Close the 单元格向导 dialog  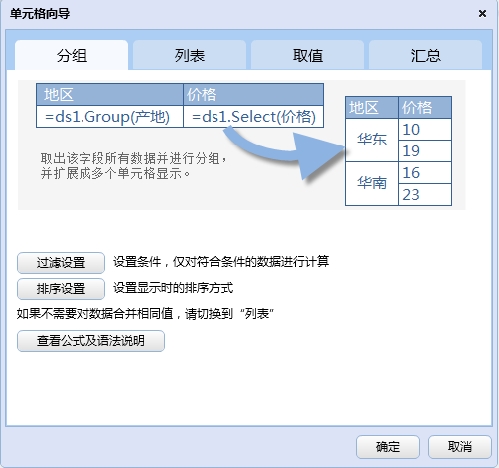click(482, 14)
